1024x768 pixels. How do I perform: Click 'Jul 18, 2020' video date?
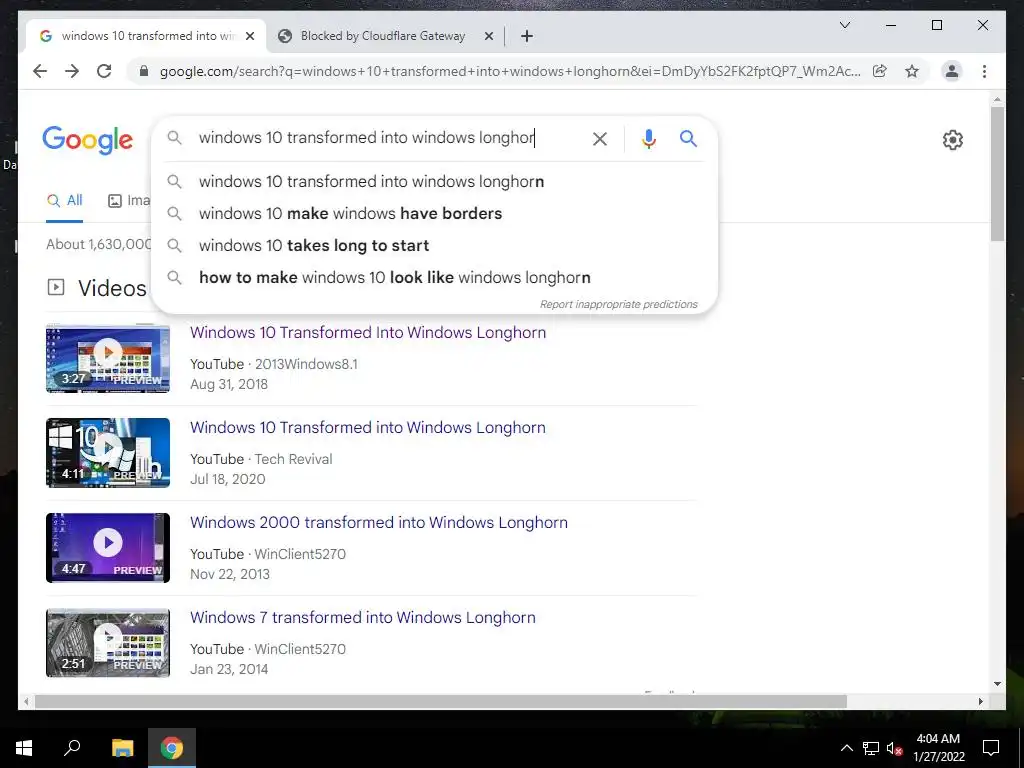227,479
